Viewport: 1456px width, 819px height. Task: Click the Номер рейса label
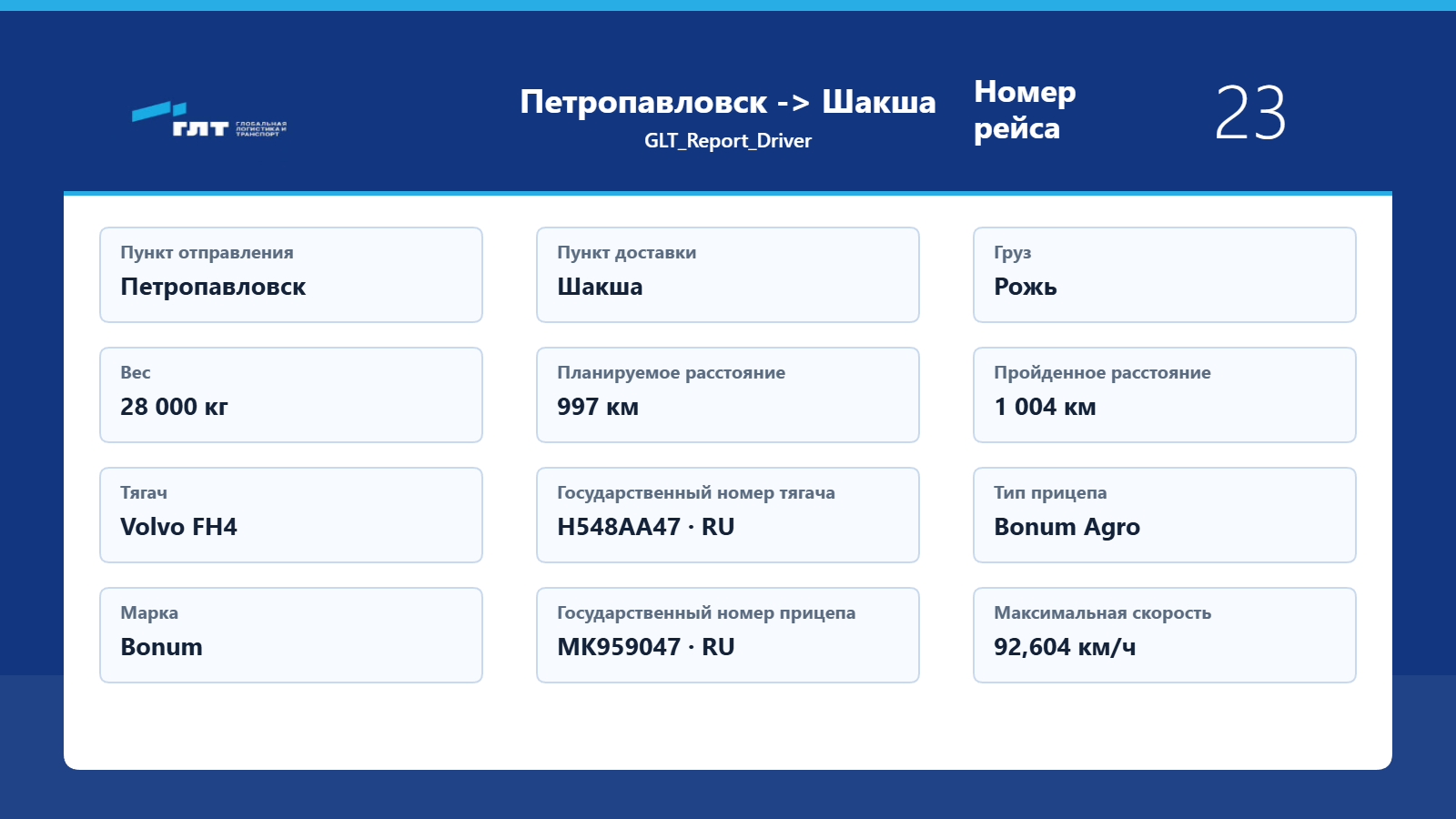(x=1025, y=110)
